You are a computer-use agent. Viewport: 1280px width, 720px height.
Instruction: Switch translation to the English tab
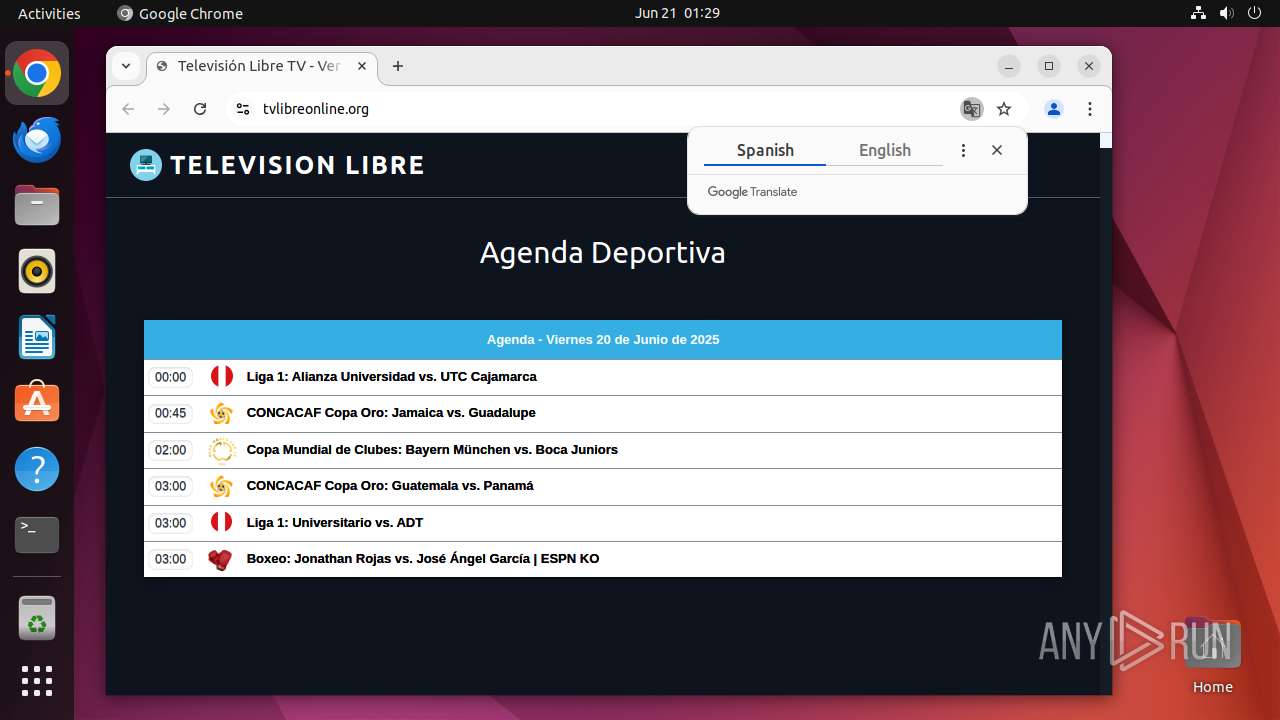[885, 150]
